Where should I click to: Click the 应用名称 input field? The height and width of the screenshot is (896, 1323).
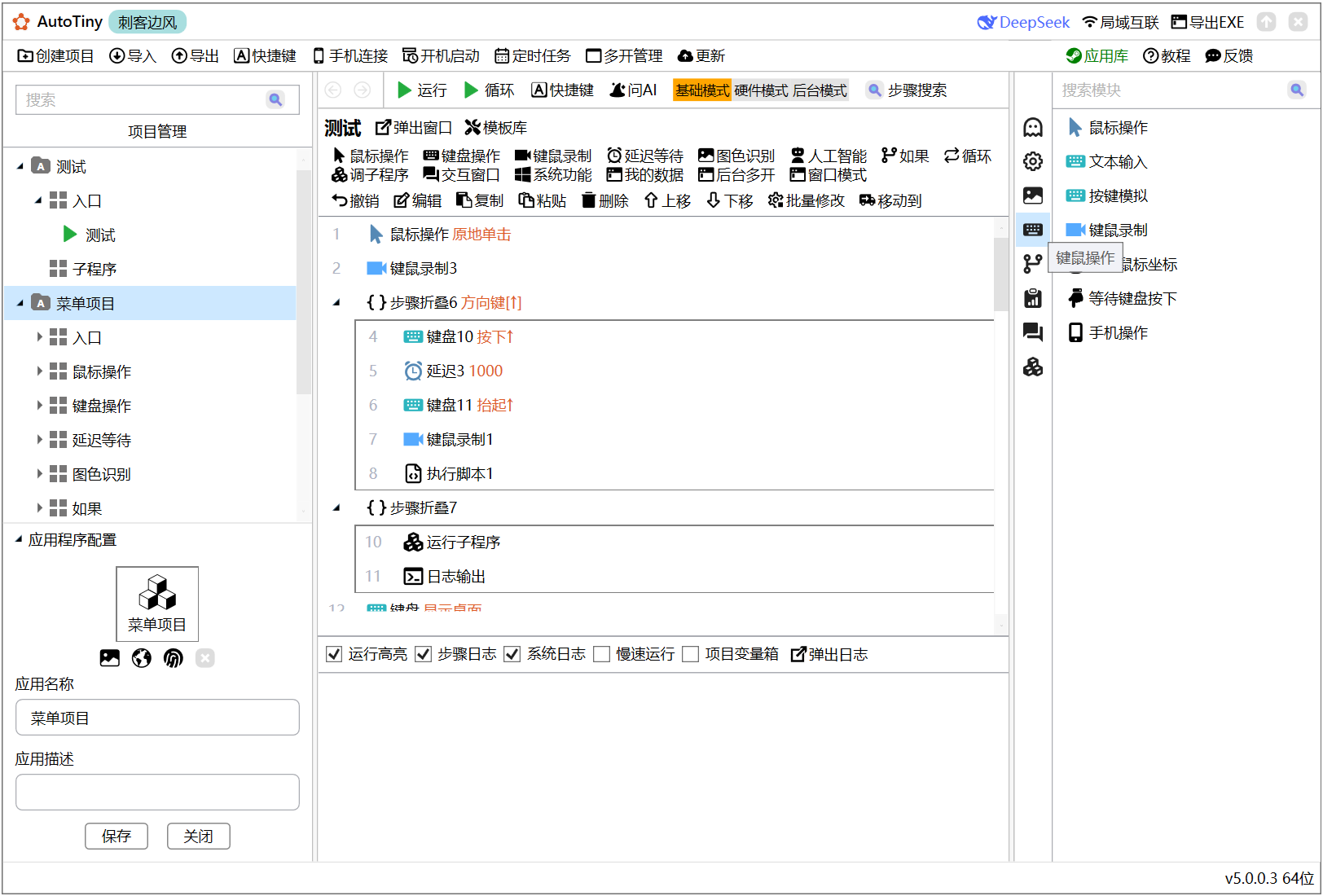[x=157, y=718]
